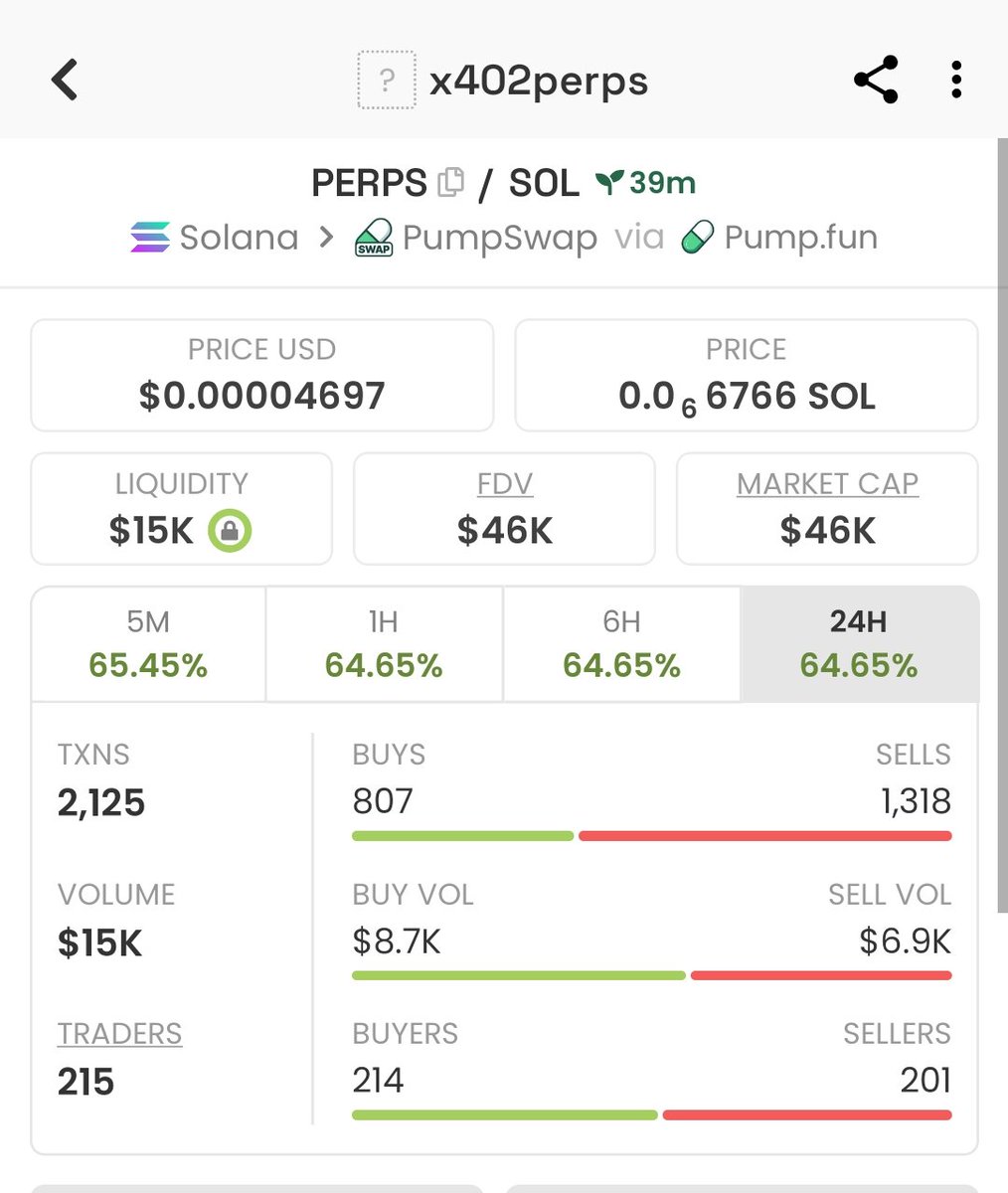Screen dimensions: 1008x1193
Task: Click the vertical scrollbar on right edge
Action: click(1001, 527)
